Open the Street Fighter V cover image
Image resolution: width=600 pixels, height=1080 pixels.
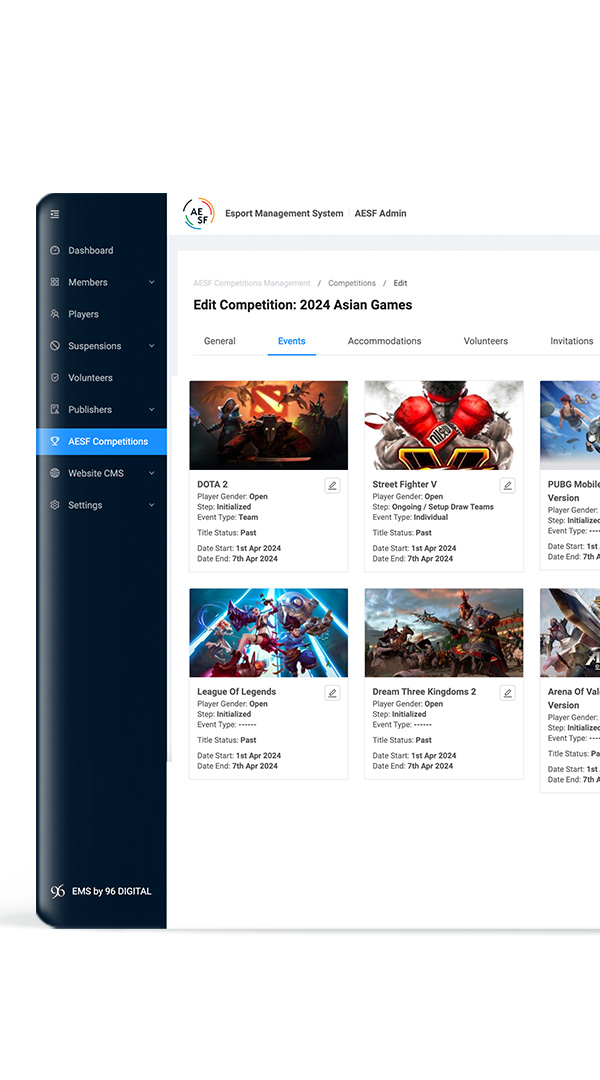pos(444,425)
